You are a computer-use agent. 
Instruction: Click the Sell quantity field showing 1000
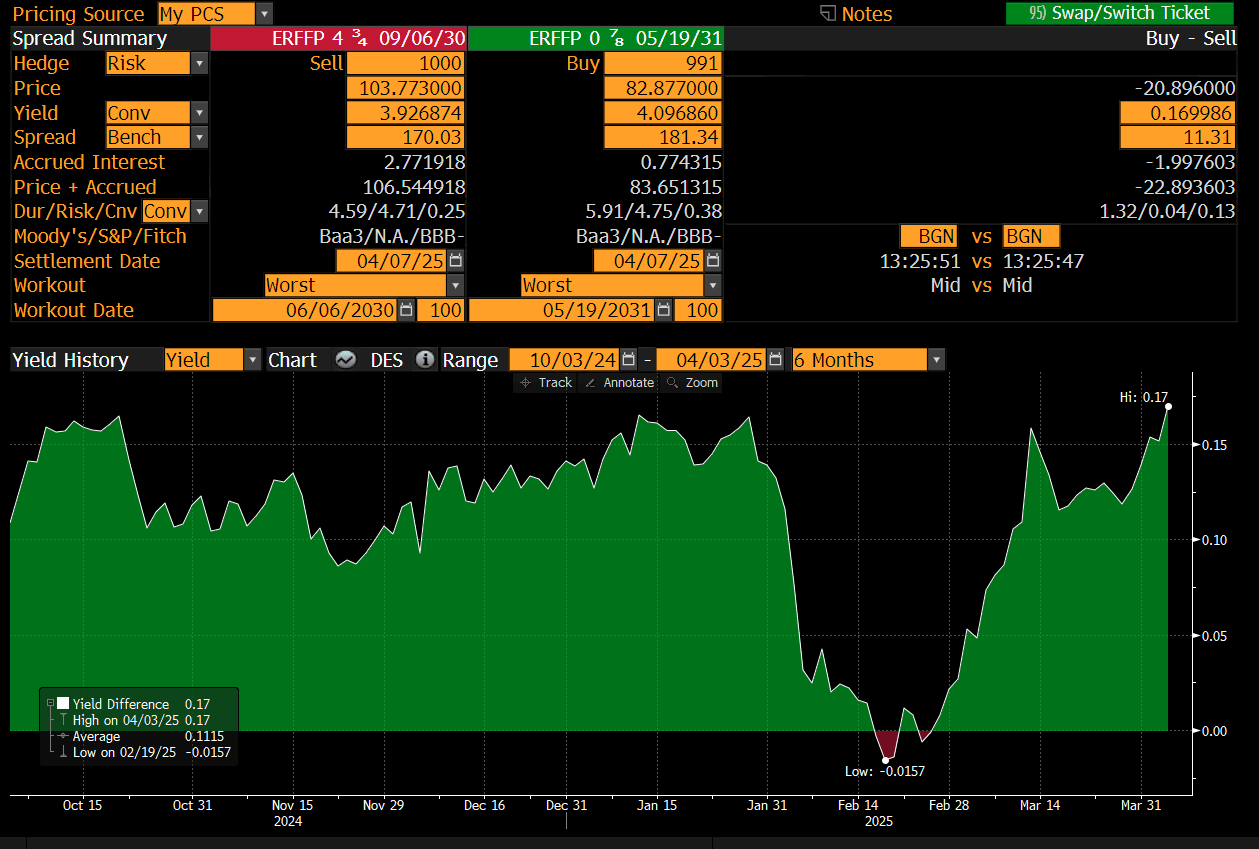click(x=405, y=64)
